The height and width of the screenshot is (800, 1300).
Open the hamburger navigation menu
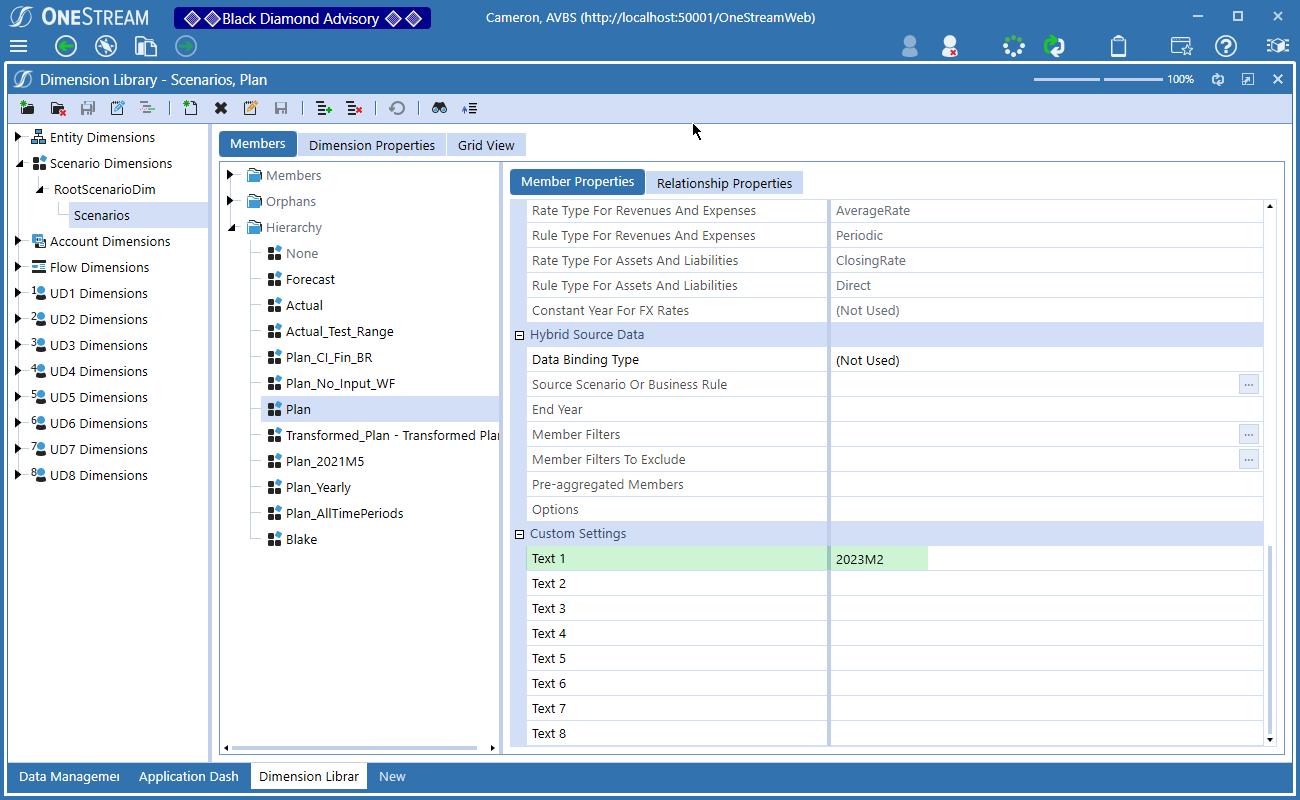click(x=18, y=46)
